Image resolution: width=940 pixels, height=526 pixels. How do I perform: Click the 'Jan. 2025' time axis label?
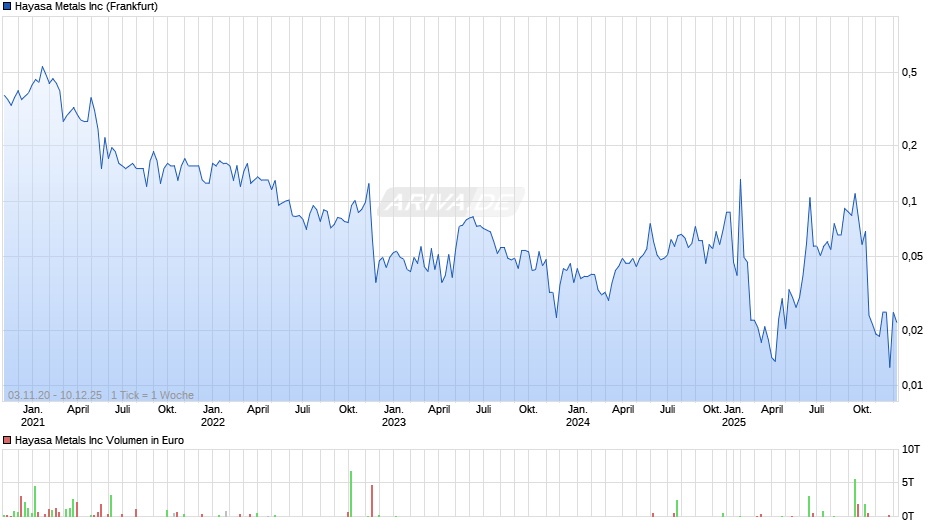point(733,416)
